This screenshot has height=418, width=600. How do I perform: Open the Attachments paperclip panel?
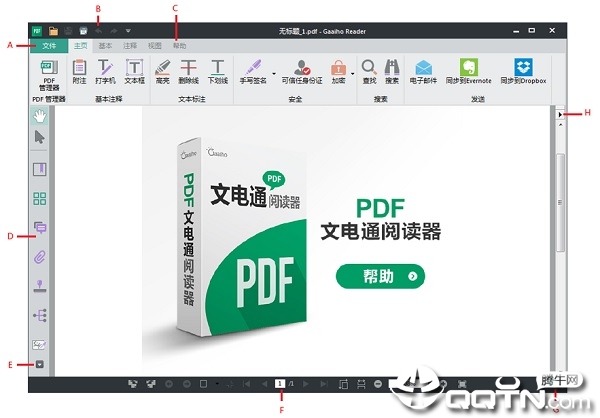[40, 257]
